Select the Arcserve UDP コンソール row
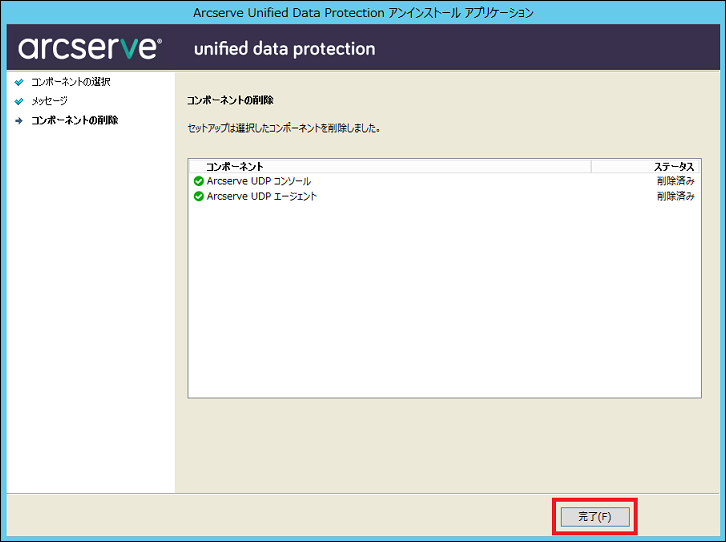This screenshot has height=542, width=726. 444,181
